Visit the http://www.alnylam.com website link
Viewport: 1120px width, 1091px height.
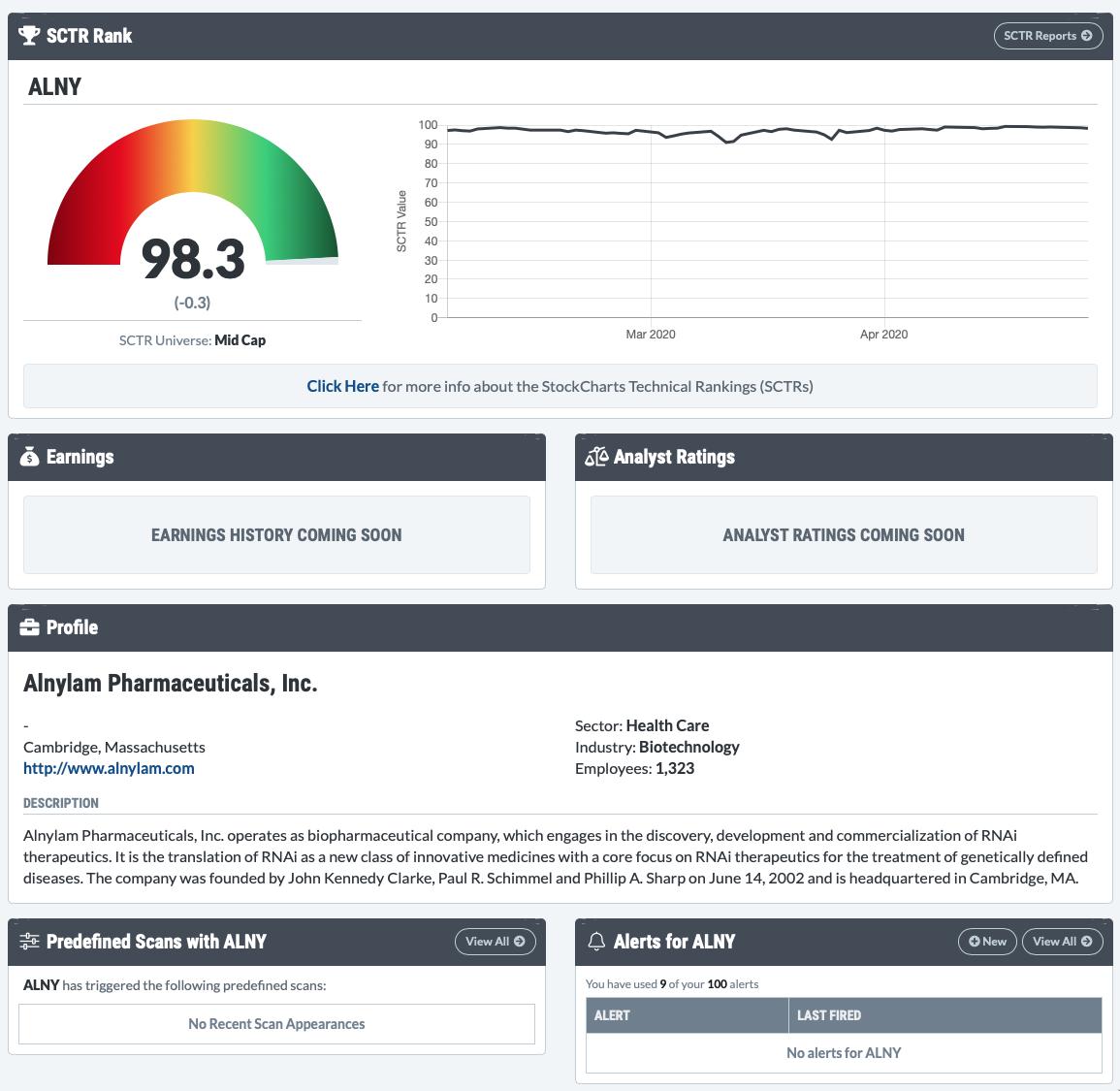pyautogui.click(x=109, y=768)
